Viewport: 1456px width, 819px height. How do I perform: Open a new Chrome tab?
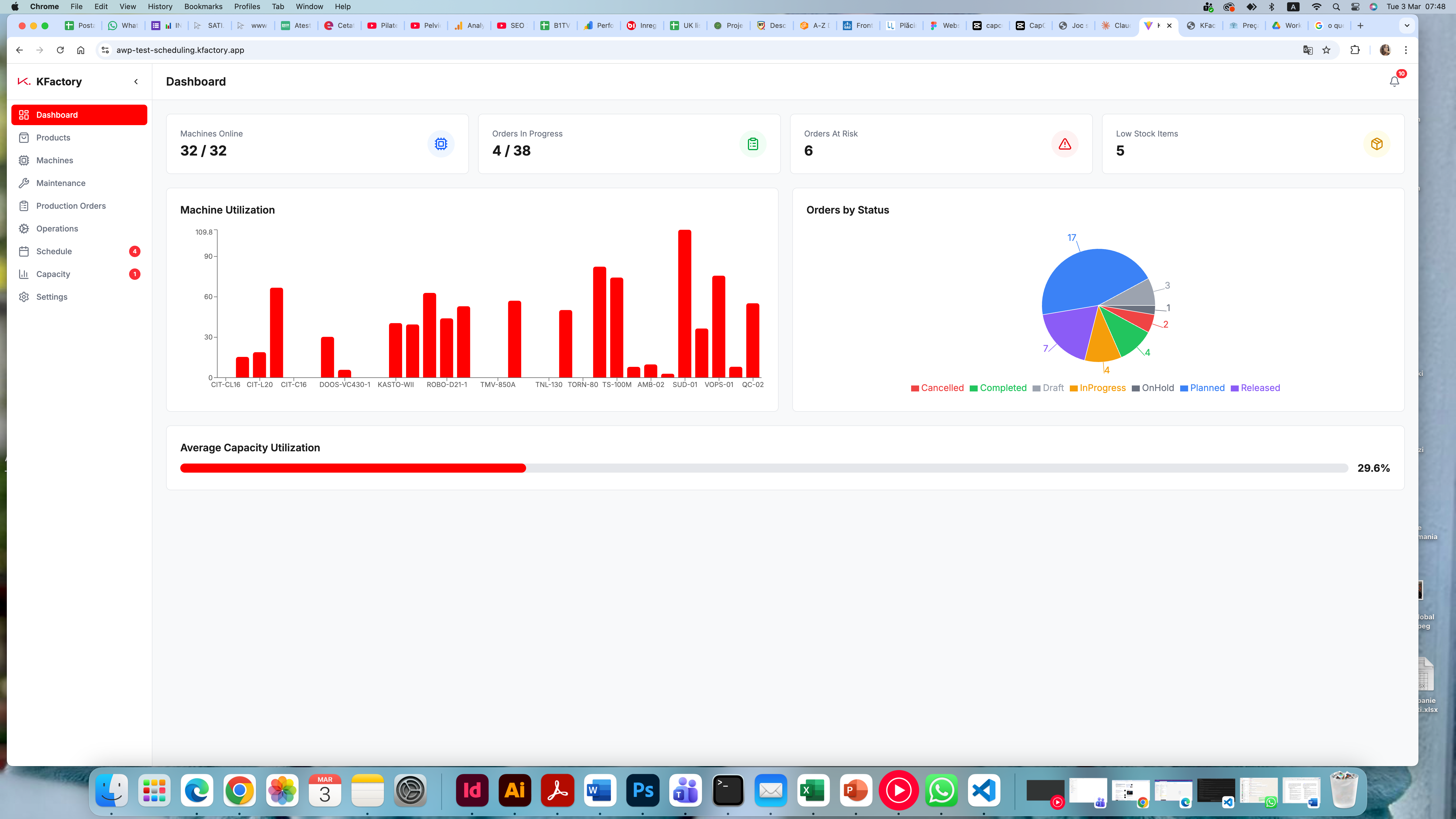click(x=1360, y=25)
